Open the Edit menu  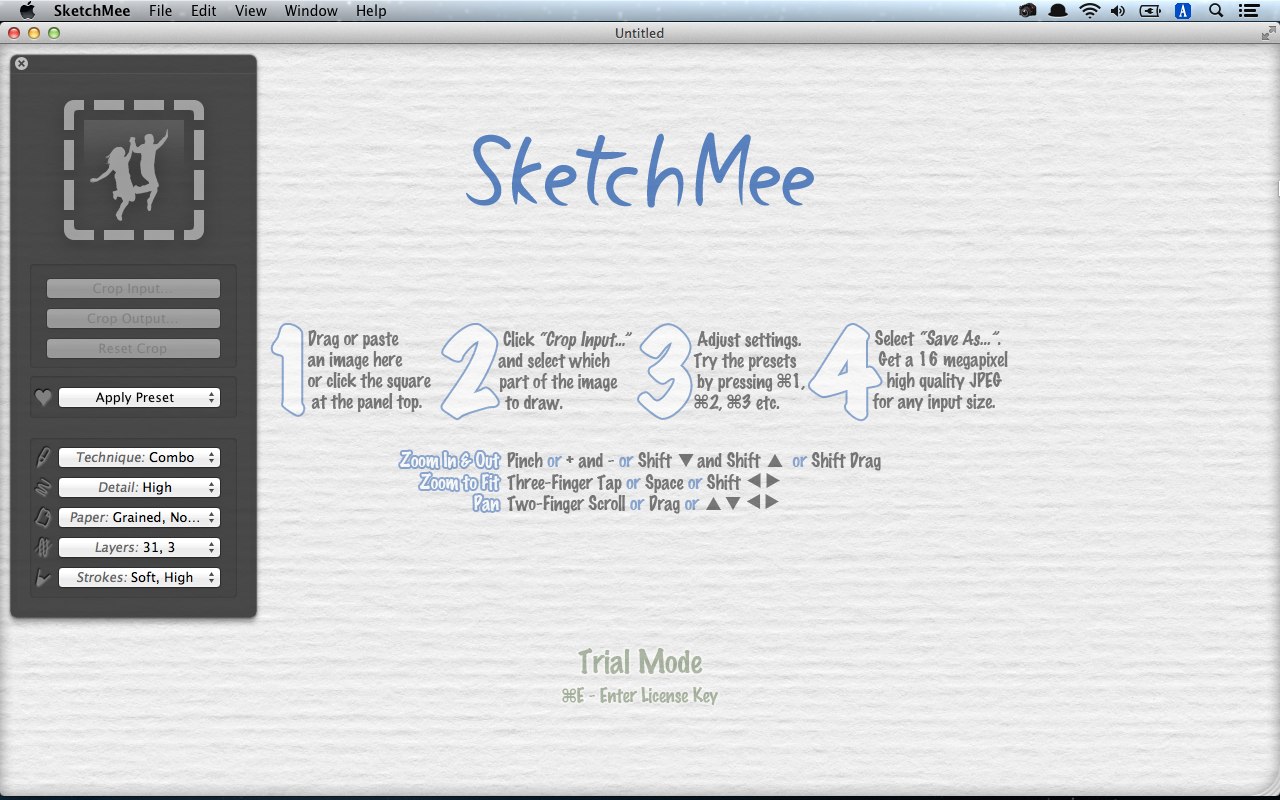pos(204,11)
